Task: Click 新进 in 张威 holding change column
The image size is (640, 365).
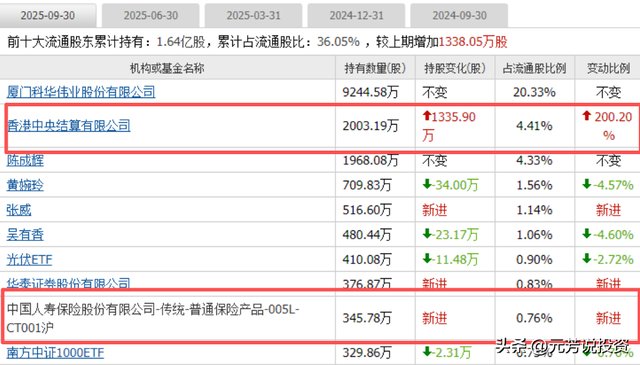Action: click(435, 210)
